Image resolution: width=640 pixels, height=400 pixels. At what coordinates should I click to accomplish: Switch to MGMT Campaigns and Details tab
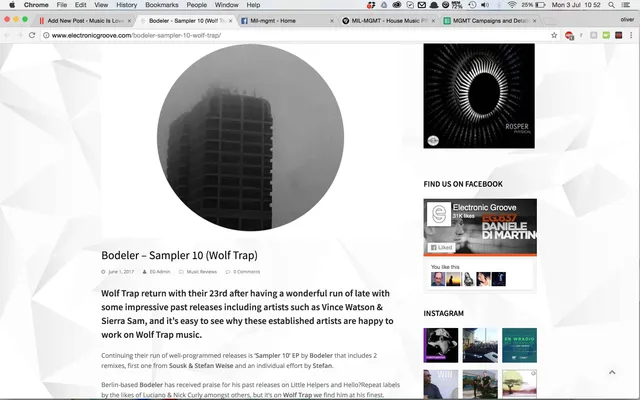click(489, 21)
